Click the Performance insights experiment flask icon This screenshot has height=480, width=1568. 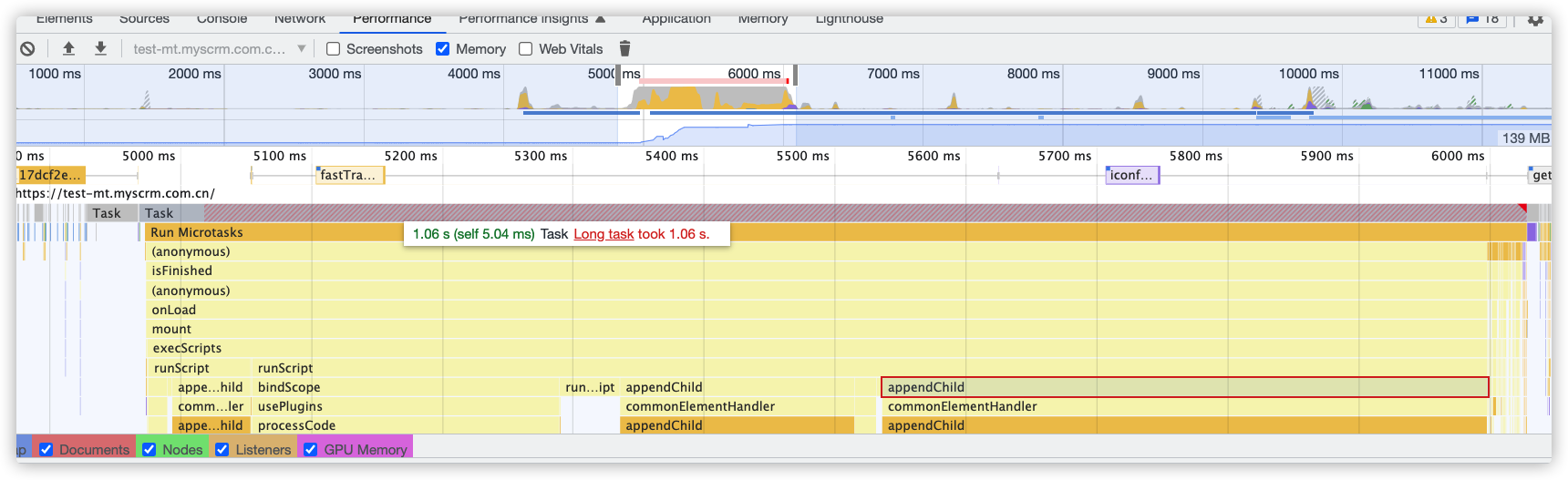600,19
